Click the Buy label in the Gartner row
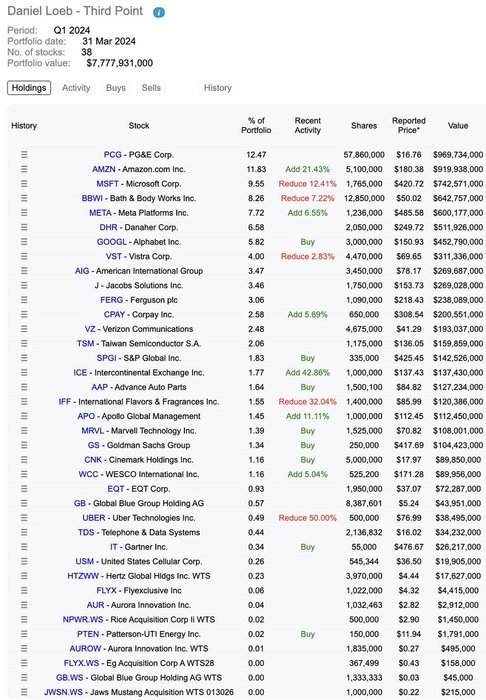The width and height of the screenshot is (486, 700). tap(307, 547)
